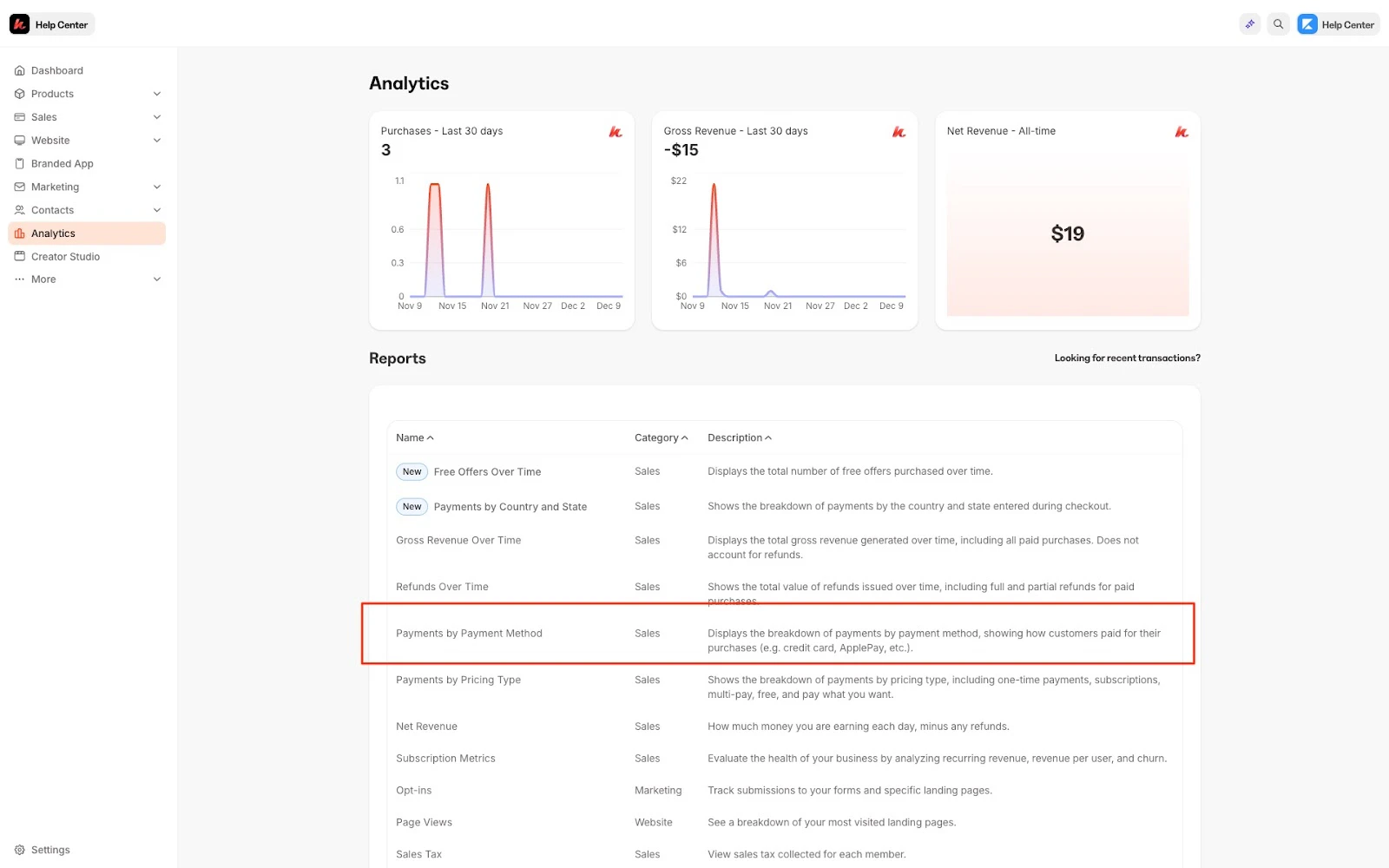Click the Settings gear icon

(19, 850)
